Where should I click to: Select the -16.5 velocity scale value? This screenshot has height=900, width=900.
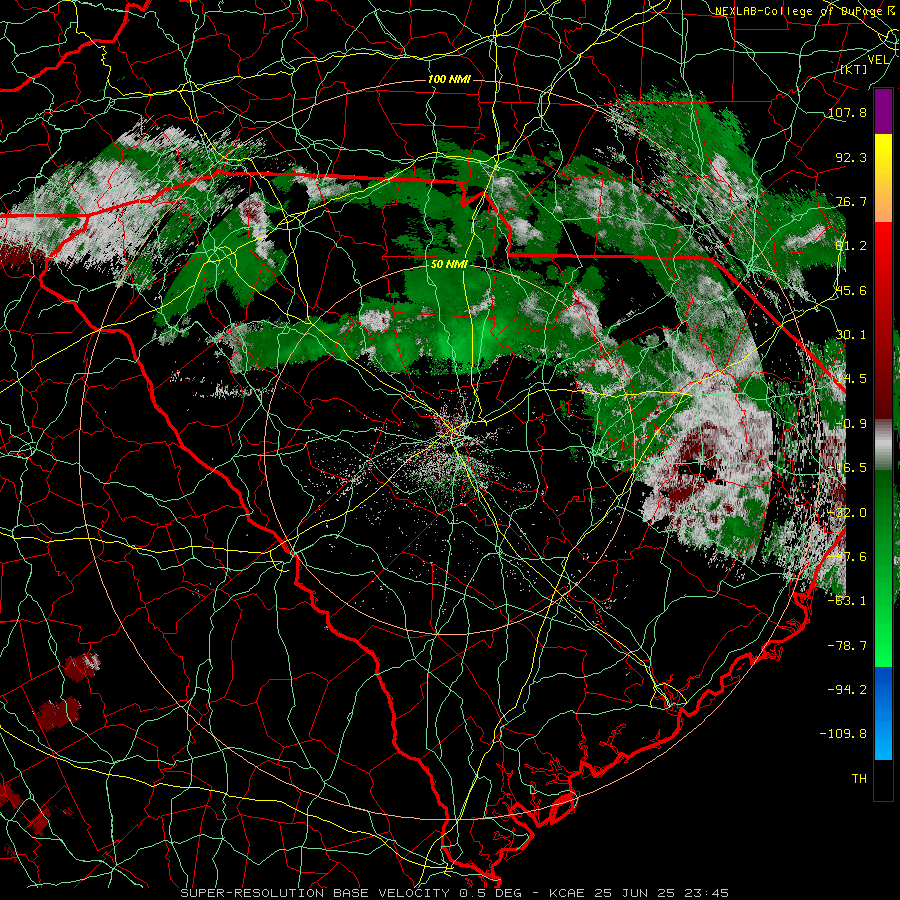(x=847, y=467)
